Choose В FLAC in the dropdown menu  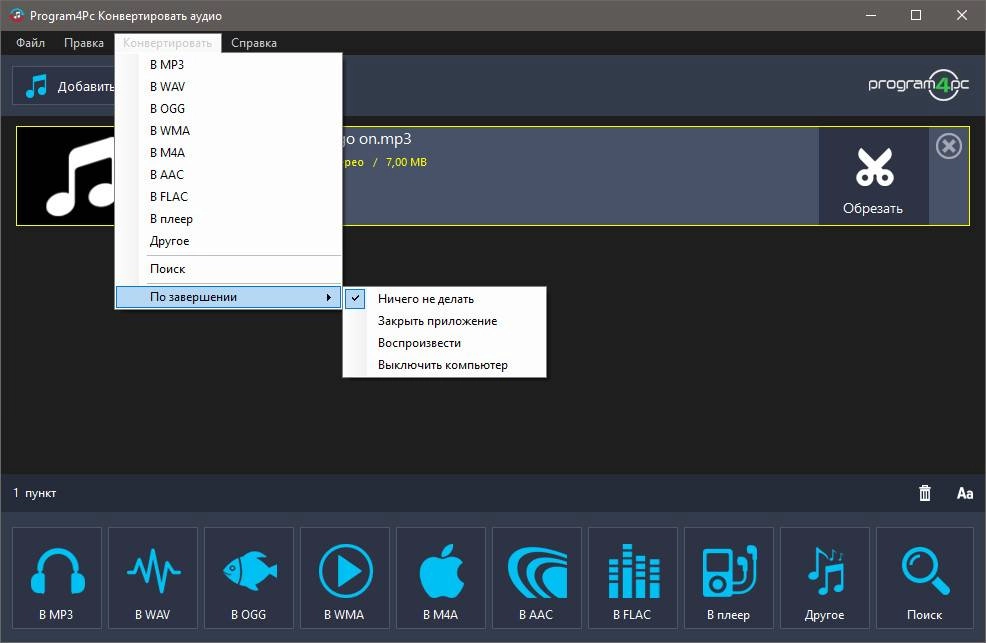tap(228, 197)
